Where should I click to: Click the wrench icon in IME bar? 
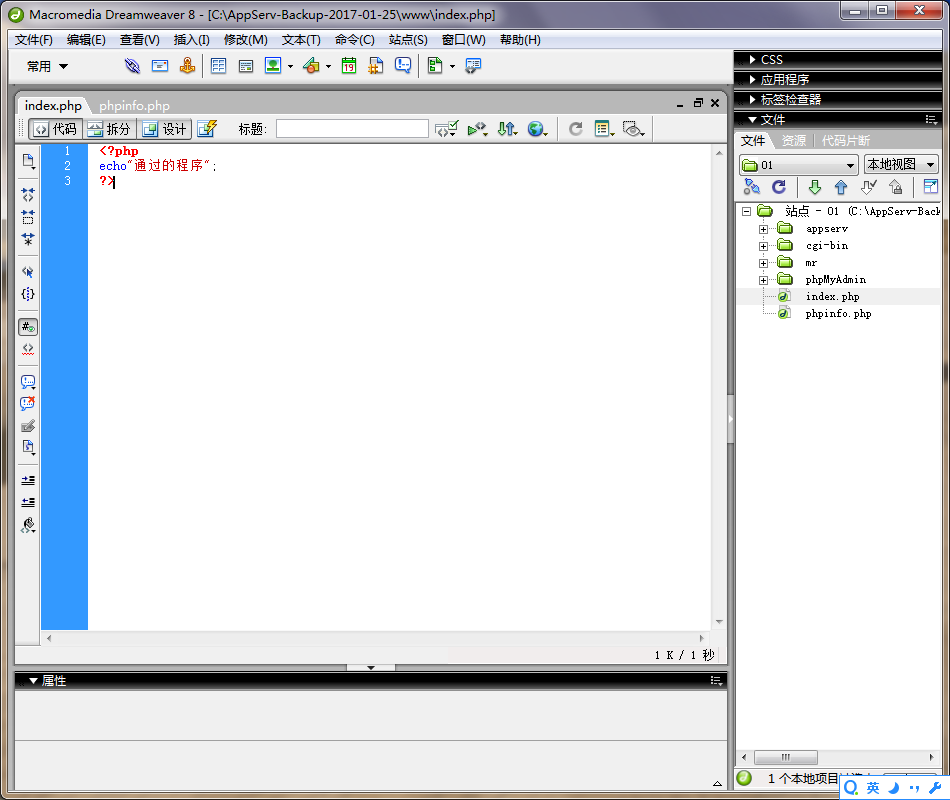(935, 787)
